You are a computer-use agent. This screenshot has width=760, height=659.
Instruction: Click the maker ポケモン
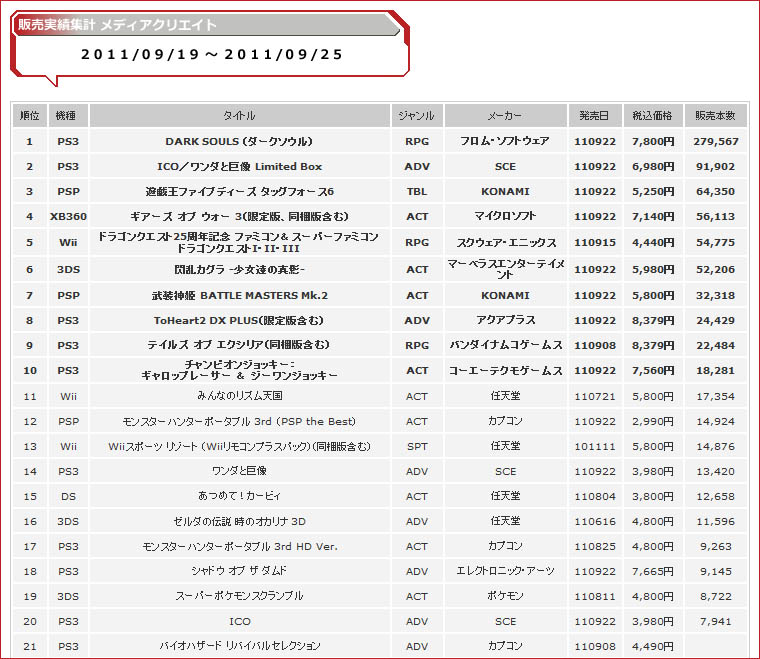[505, 596]
